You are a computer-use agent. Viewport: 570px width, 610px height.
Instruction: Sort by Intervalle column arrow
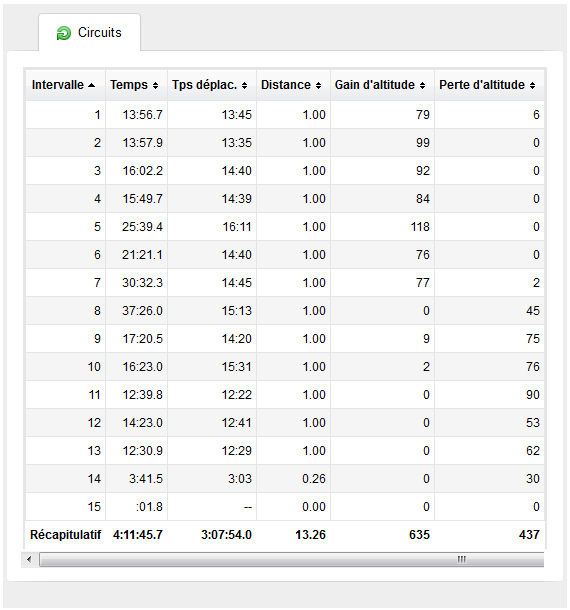(x=91, y=85)
